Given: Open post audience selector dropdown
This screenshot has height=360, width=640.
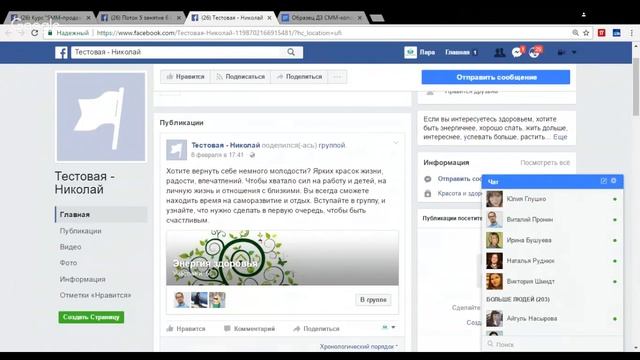Looking at the screenshot, I should point(389,327).
